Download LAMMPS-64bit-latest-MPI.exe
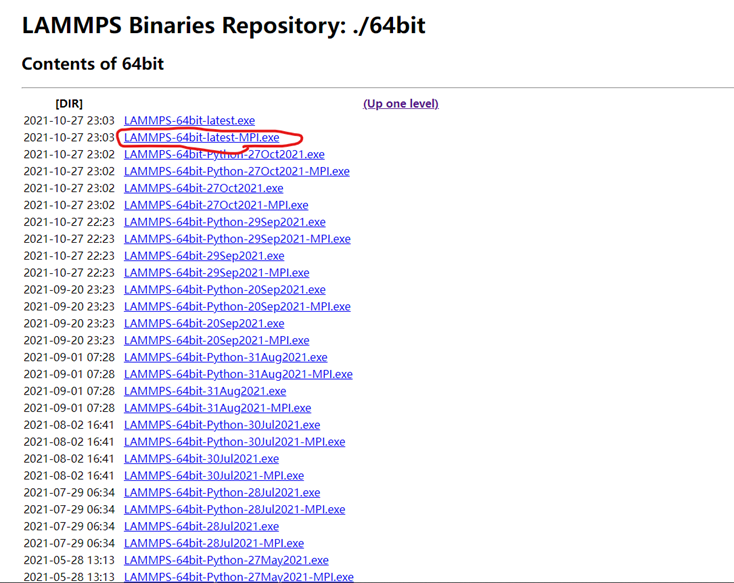The image size is (734, 583). pyautogui.click(x=202, y=137)
